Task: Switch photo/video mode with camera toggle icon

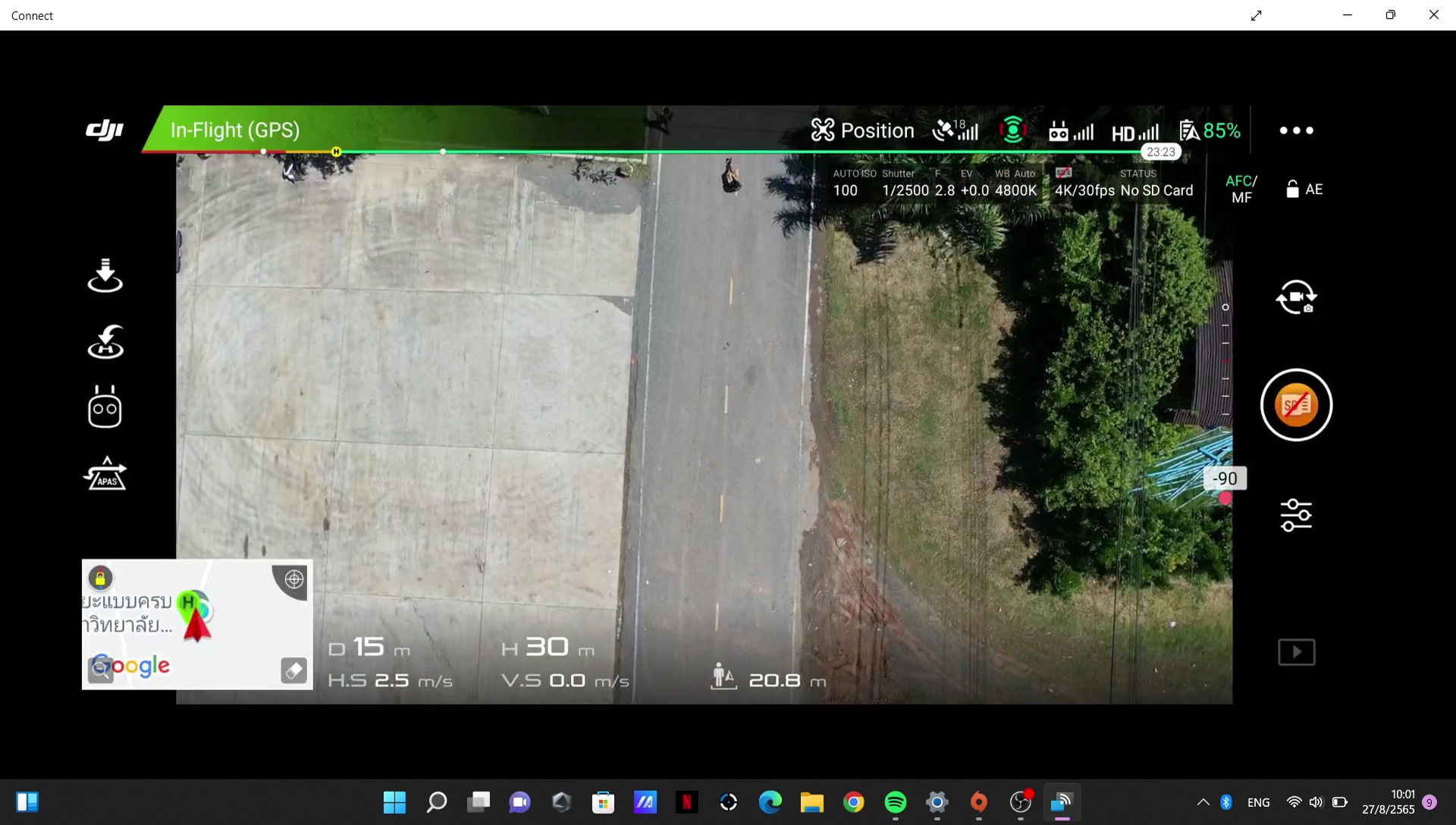Action: tap(1296, 297)
